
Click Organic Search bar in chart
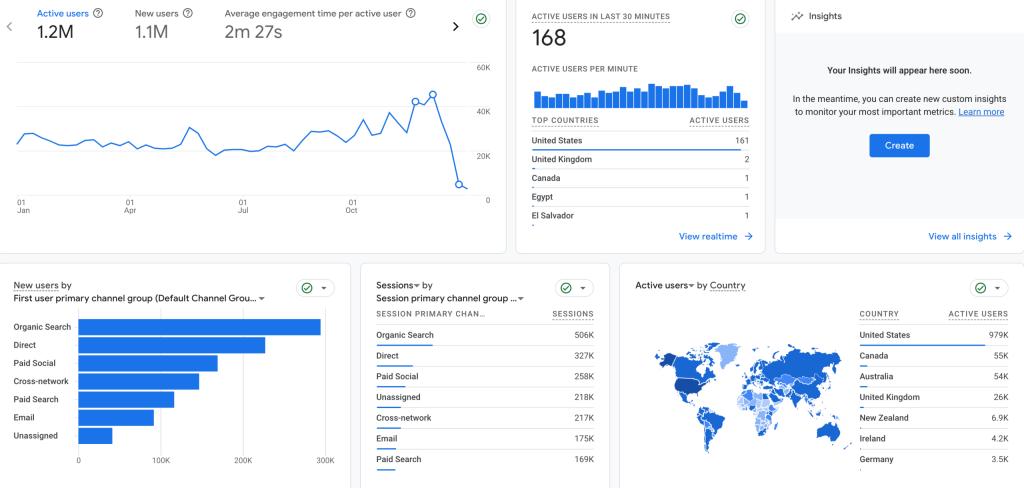point(199,327)
